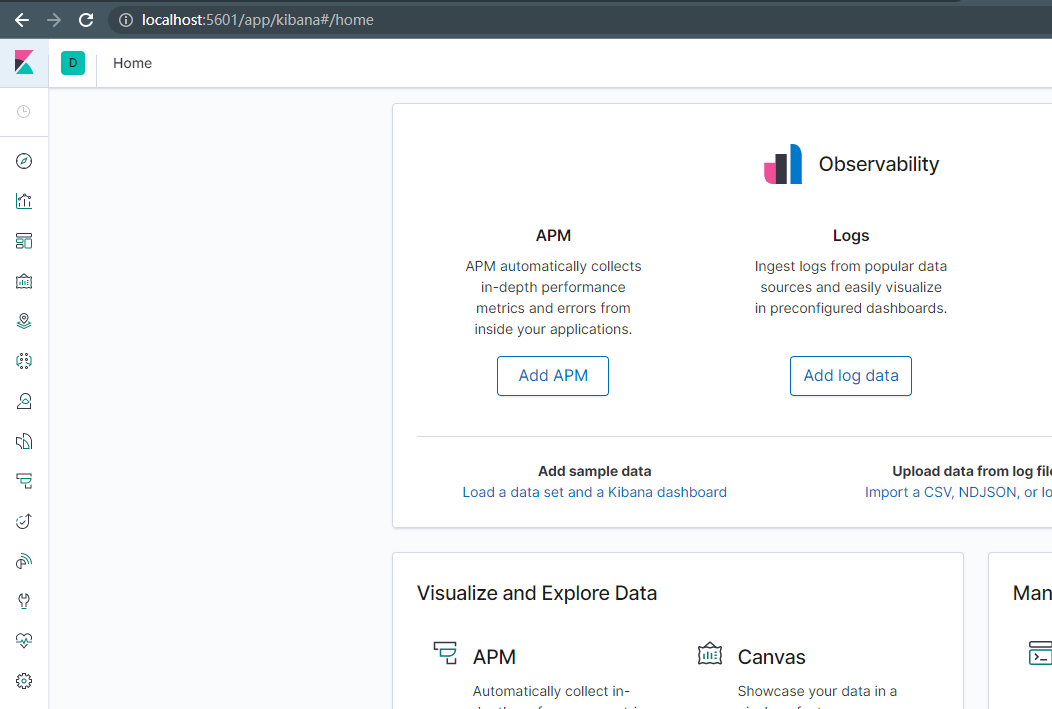
Task: Click the Home breadcrumb
Action: pos(132,63)
